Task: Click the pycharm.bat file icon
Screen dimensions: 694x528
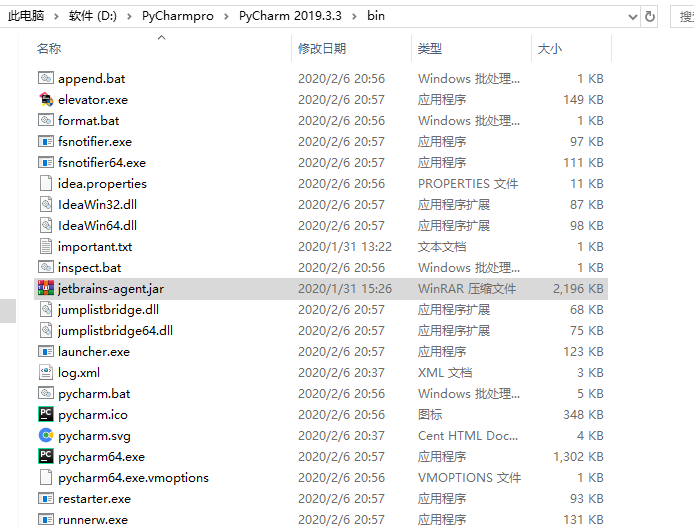Action: pyautogui.click(x=46, y=393)
